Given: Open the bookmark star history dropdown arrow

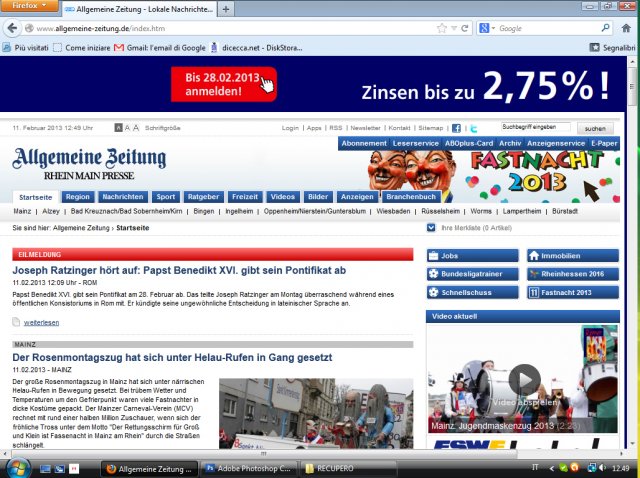Looking at the screenshot, I should [453, 29].
